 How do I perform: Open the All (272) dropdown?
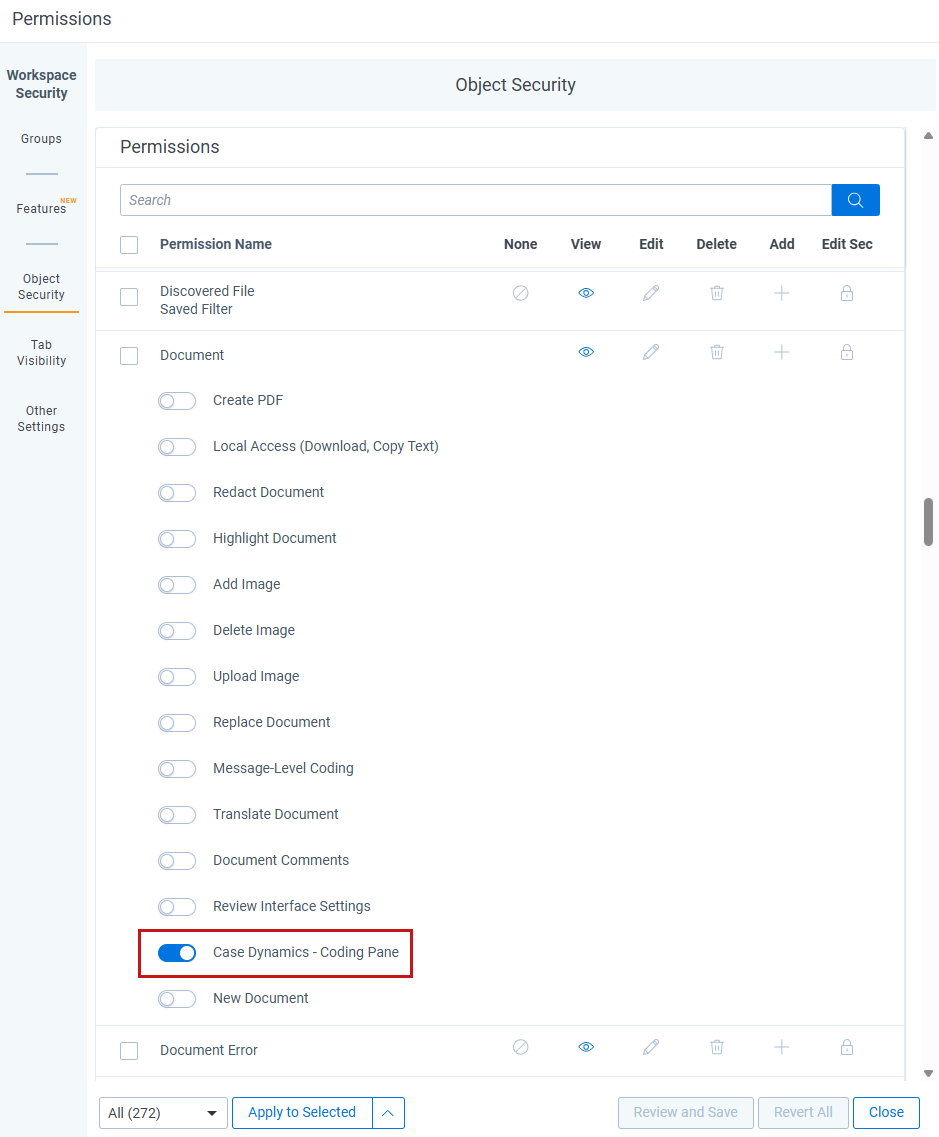(163, 1113)
